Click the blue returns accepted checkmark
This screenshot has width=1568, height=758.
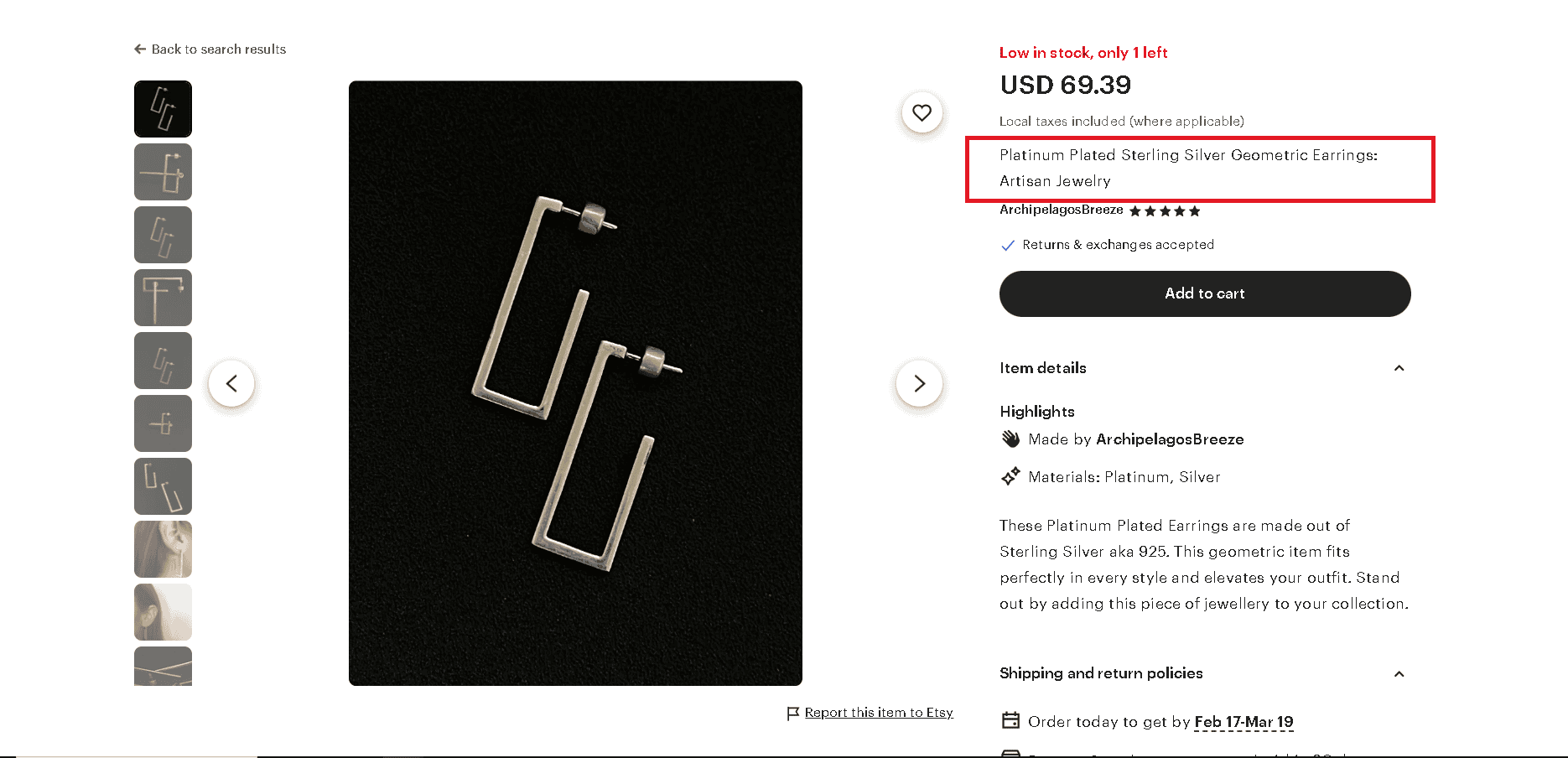pos(1007,245)
